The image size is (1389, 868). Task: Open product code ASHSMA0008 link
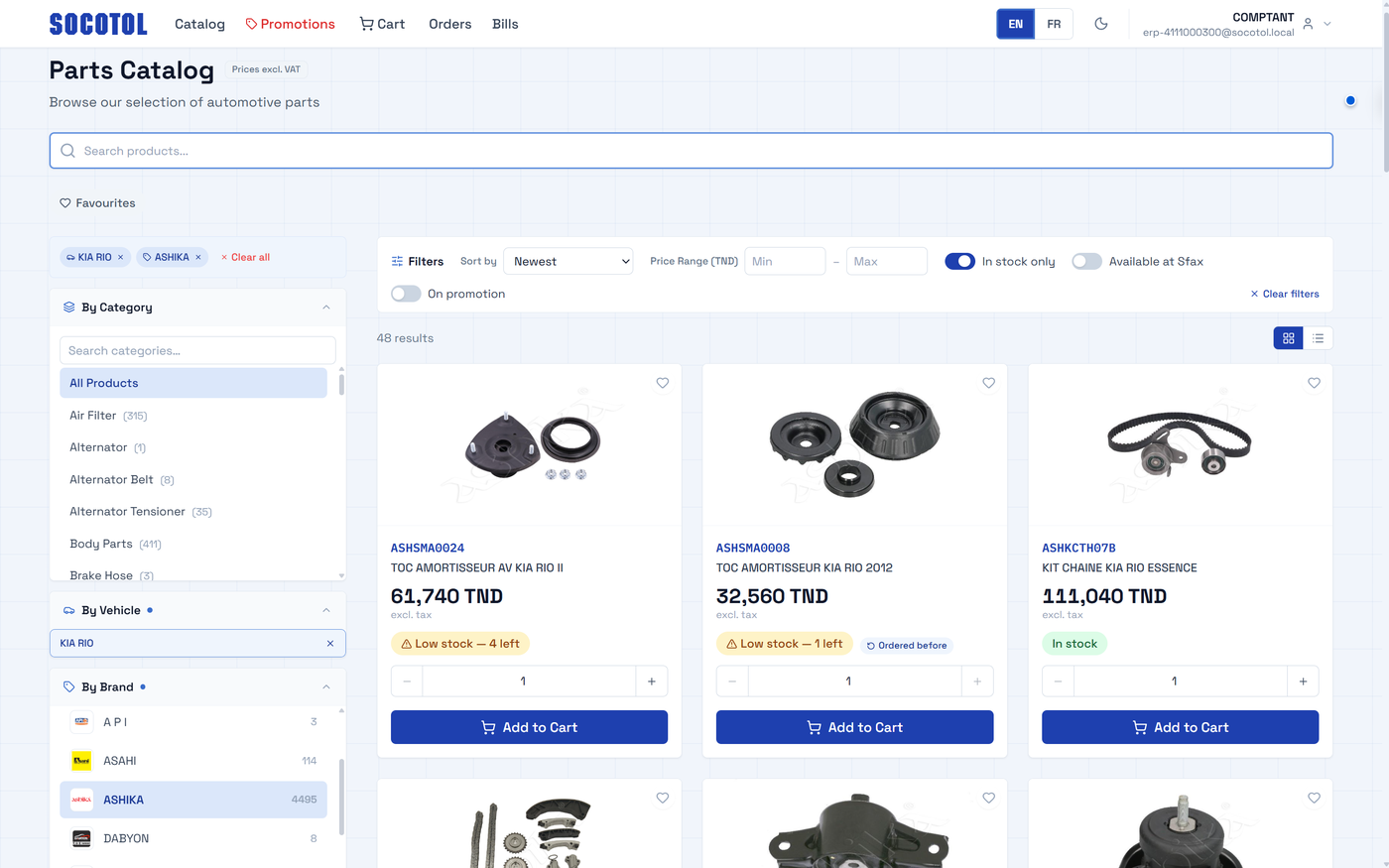pyautogui.click(x=753, y=548)
